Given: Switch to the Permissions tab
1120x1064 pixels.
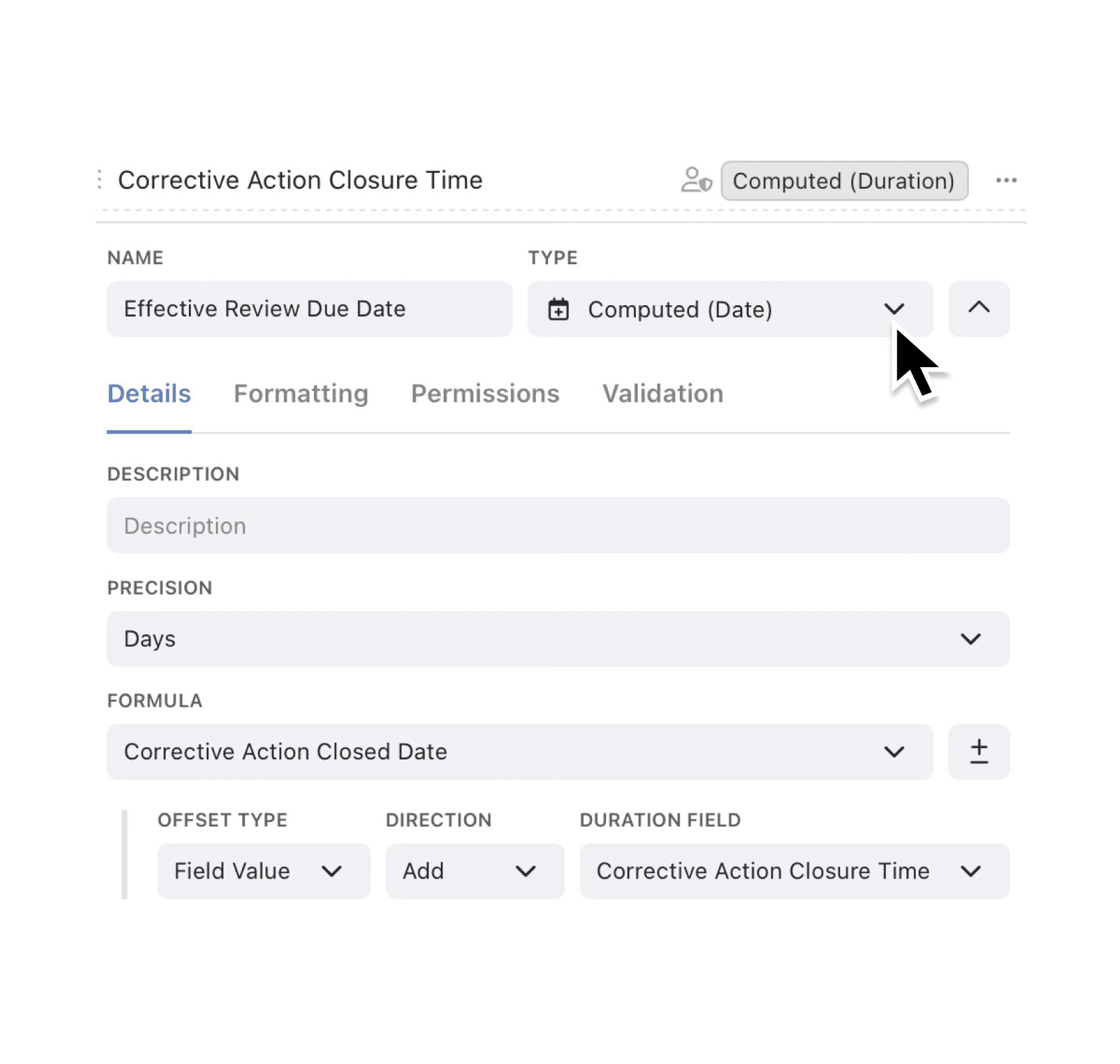Looking at the screenshot, I should pyautogui.click(x=485, y=393).
